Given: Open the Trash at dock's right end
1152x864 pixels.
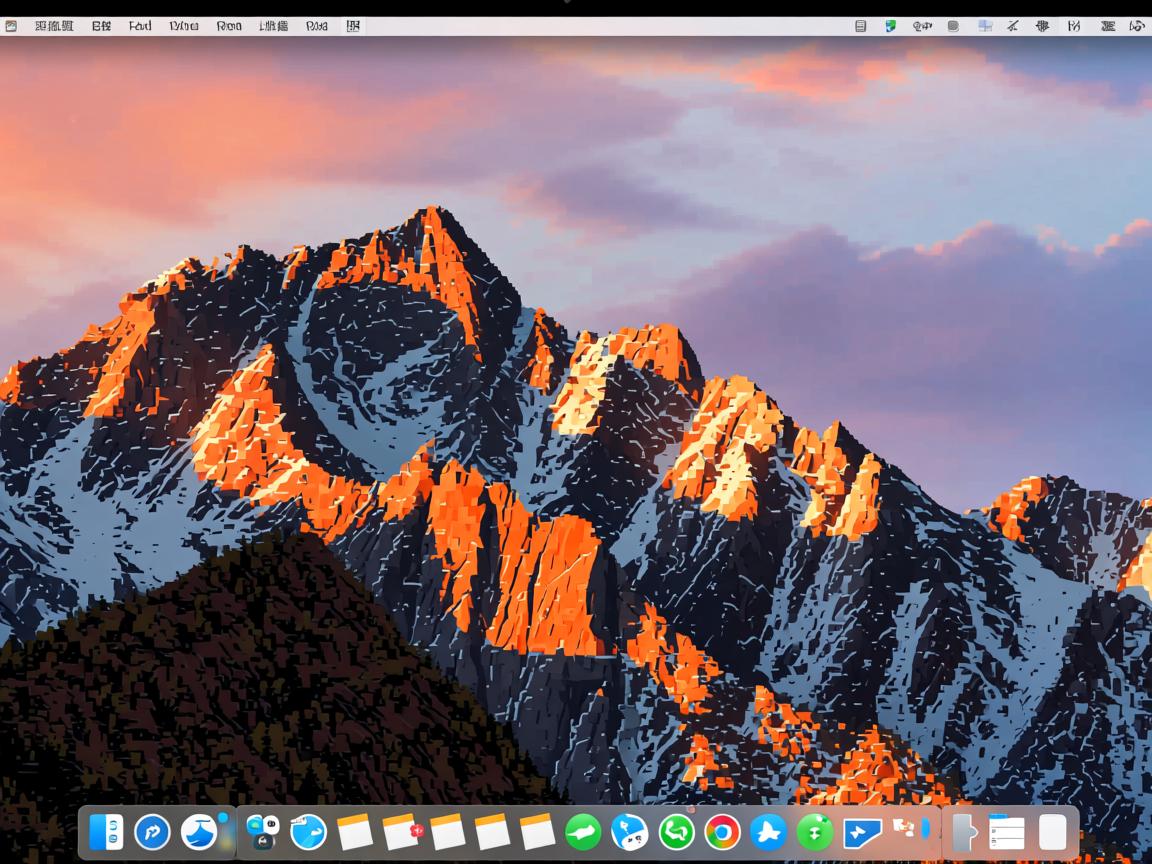Looking at the screenshot, I should click(1052, 832).
